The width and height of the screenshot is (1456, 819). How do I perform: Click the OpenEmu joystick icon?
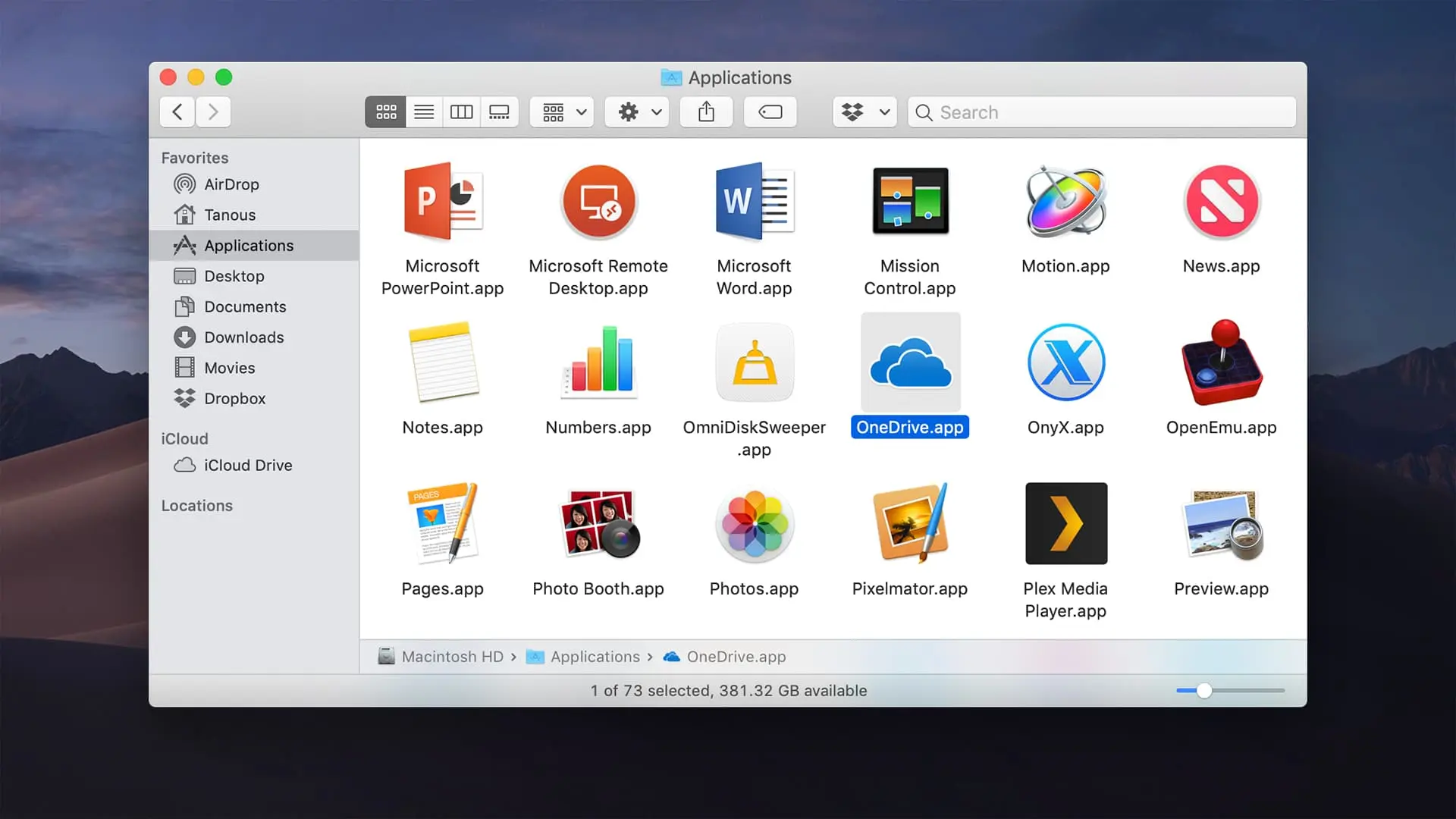click(1221, 363)
